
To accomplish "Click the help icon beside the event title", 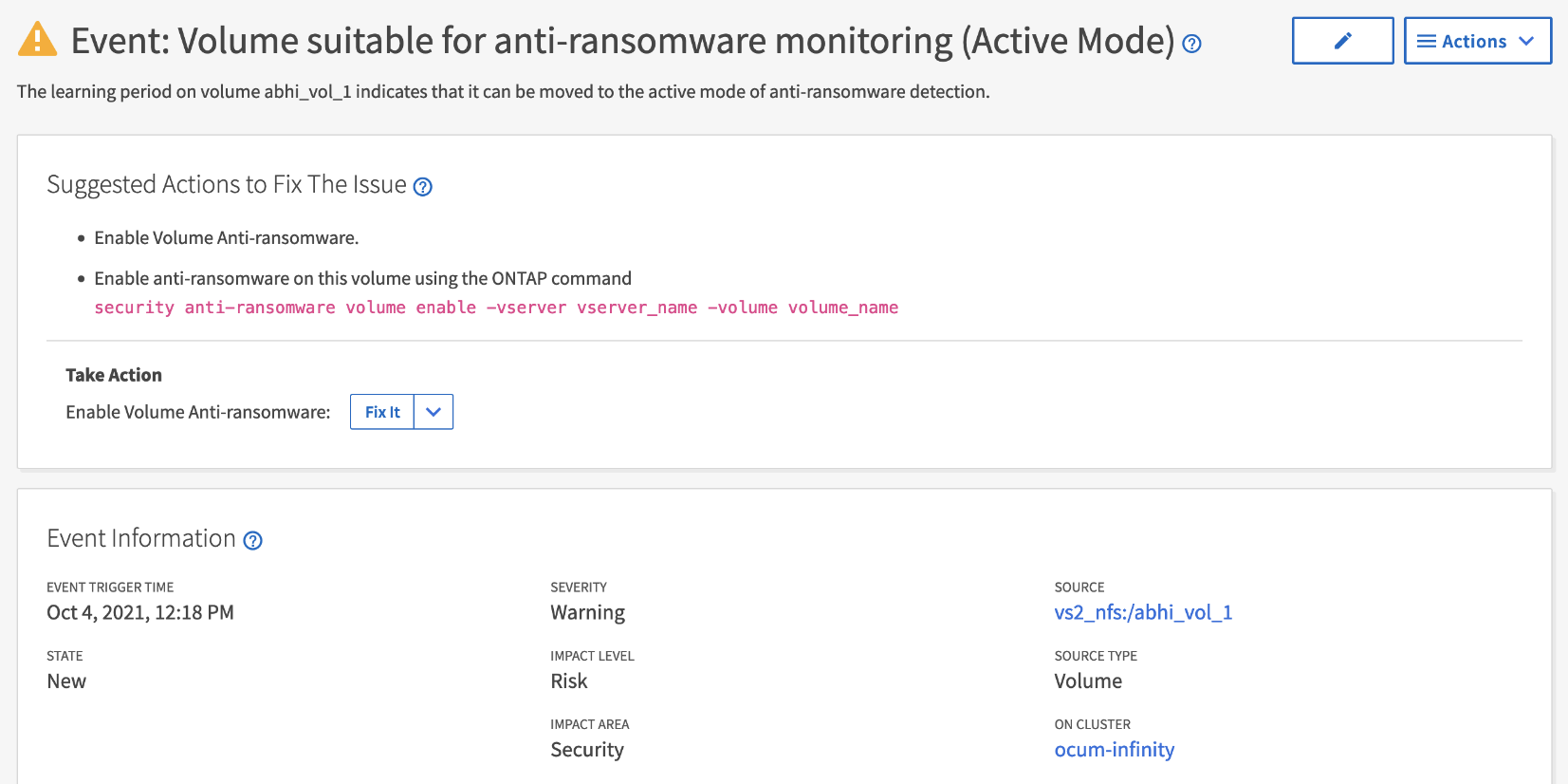I will pos(1192,44).
